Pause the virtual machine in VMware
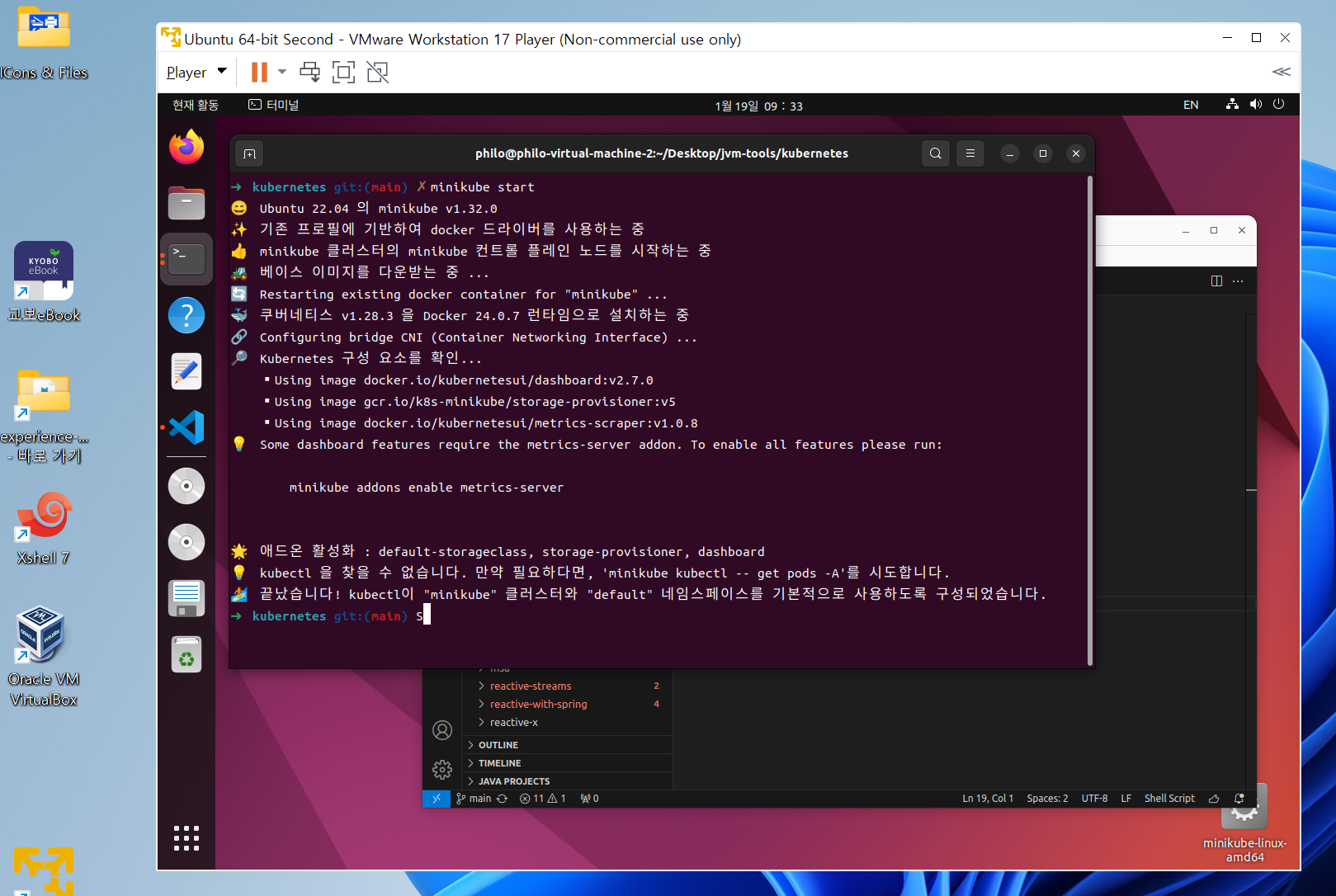The width and height of the screenshot is (1336, 896). (x=259, y=73)
